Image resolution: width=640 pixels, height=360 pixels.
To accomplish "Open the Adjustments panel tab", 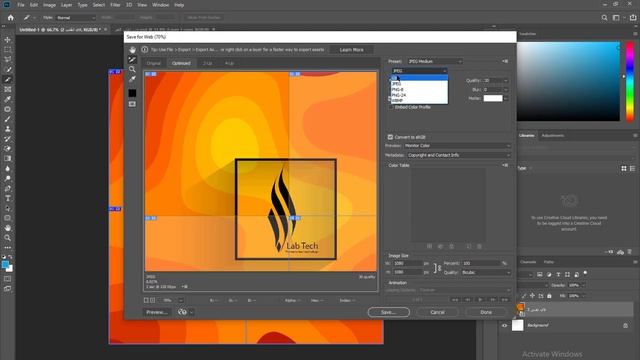I will pos(553,136).
